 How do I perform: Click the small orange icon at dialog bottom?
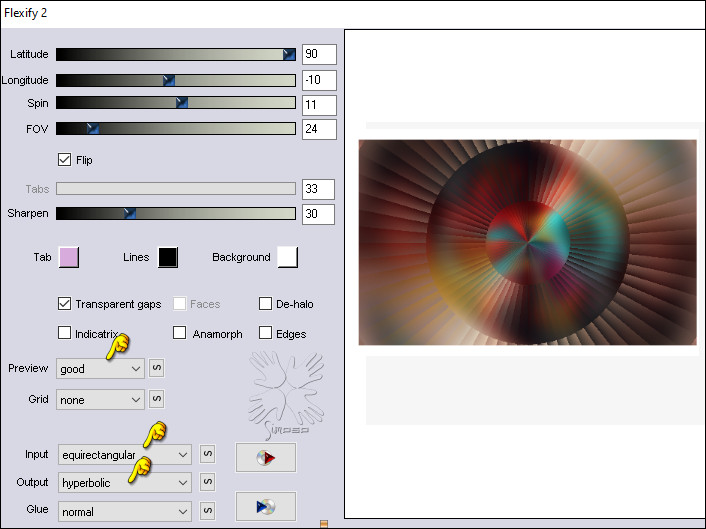tap(323, 523)
